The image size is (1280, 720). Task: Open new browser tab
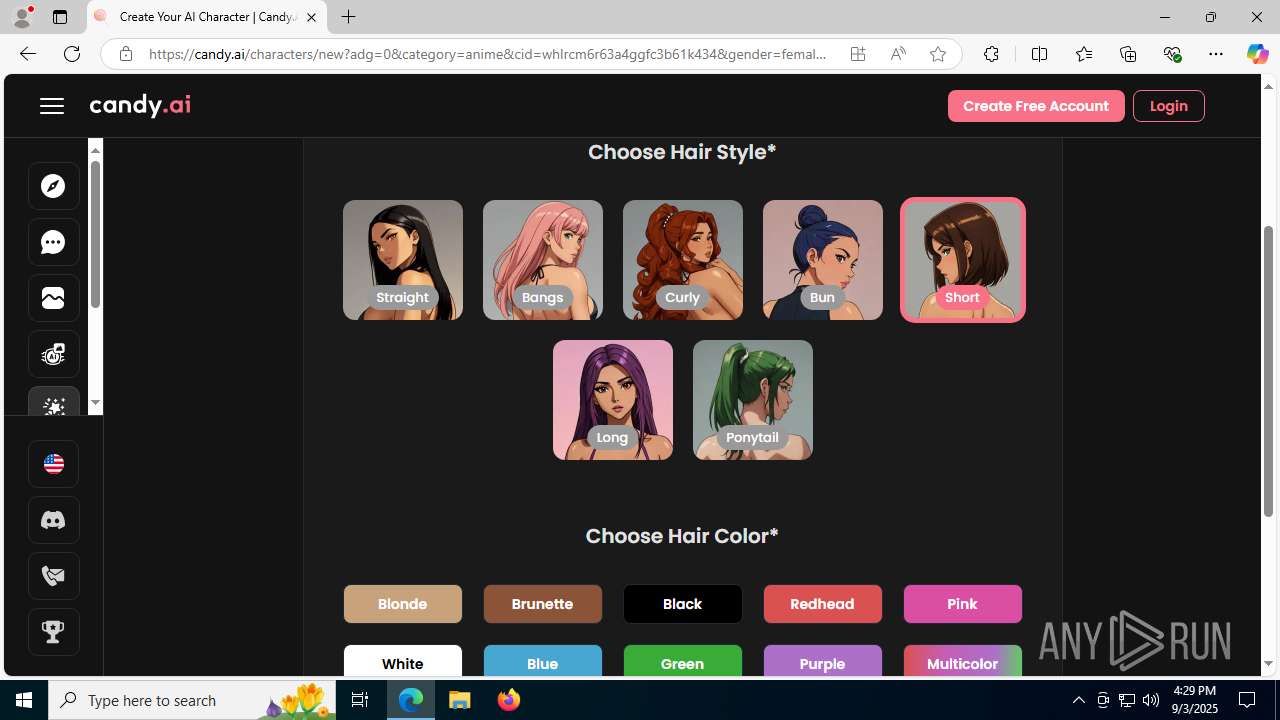pos(348,17)
